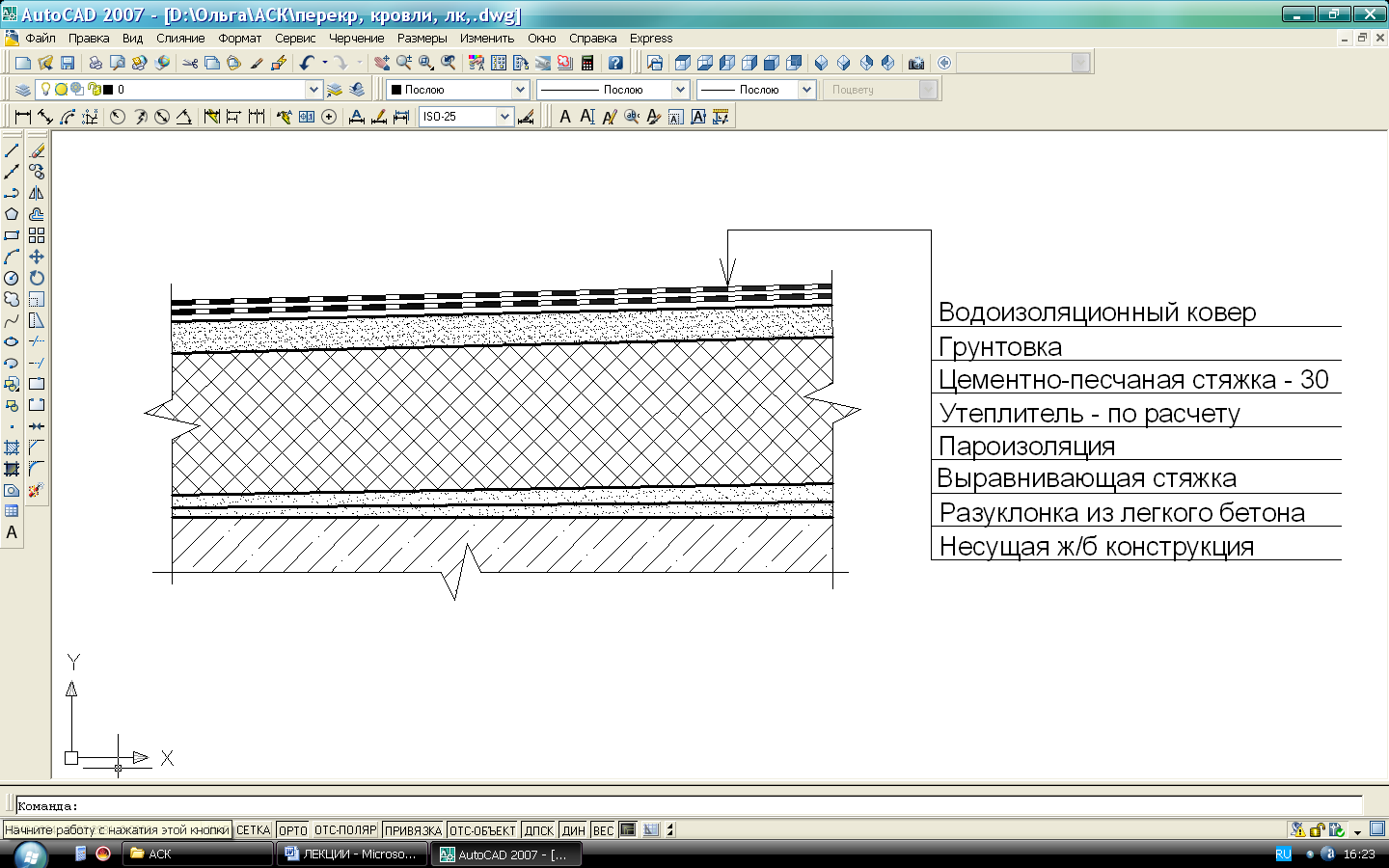Open the Послою color control dropdown
The height and width of the screenshot is (868, 1389).
pos(519,90)
